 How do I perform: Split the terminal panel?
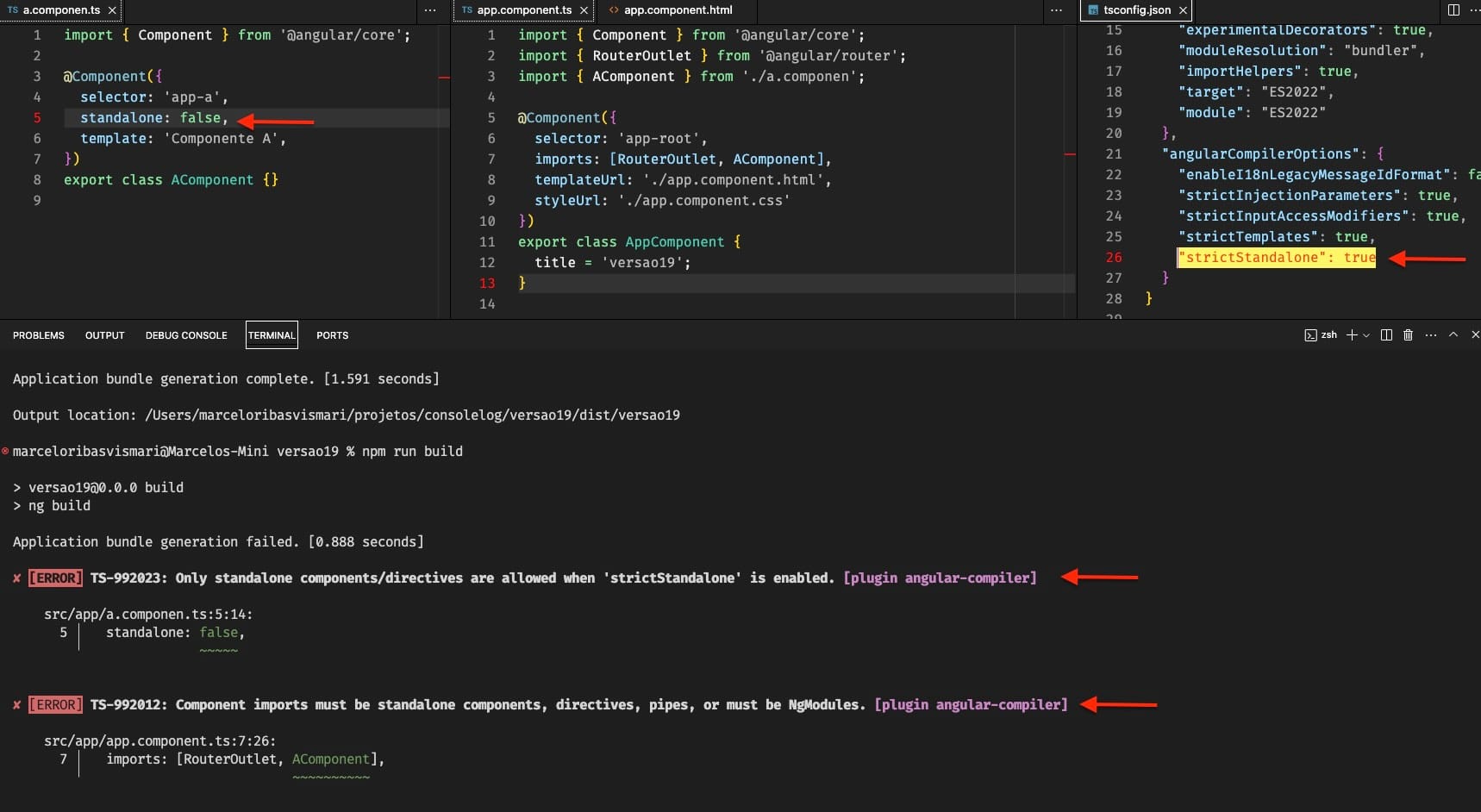(1386, 335)
